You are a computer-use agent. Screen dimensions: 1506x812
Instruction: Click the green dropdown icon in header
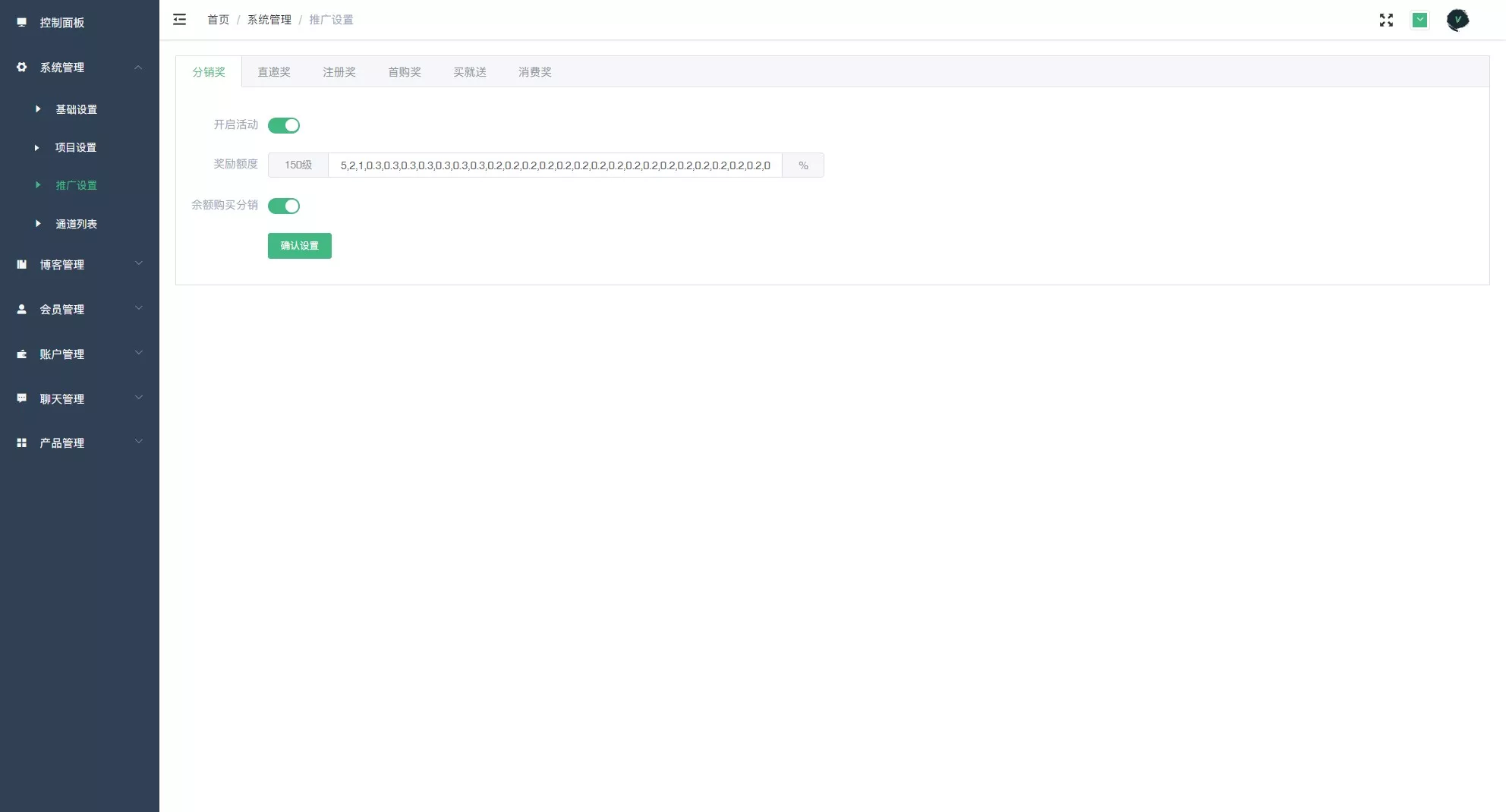[1419, 20]
